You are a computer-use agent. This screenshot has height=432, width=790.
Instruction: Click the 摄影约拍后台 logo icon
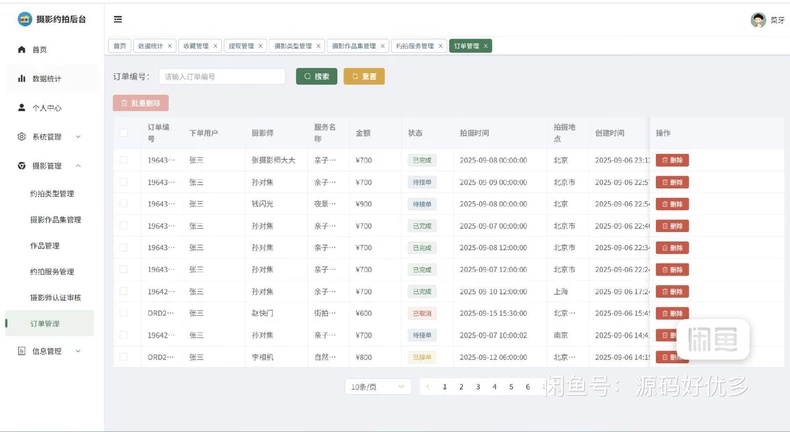tap(24, 19)
